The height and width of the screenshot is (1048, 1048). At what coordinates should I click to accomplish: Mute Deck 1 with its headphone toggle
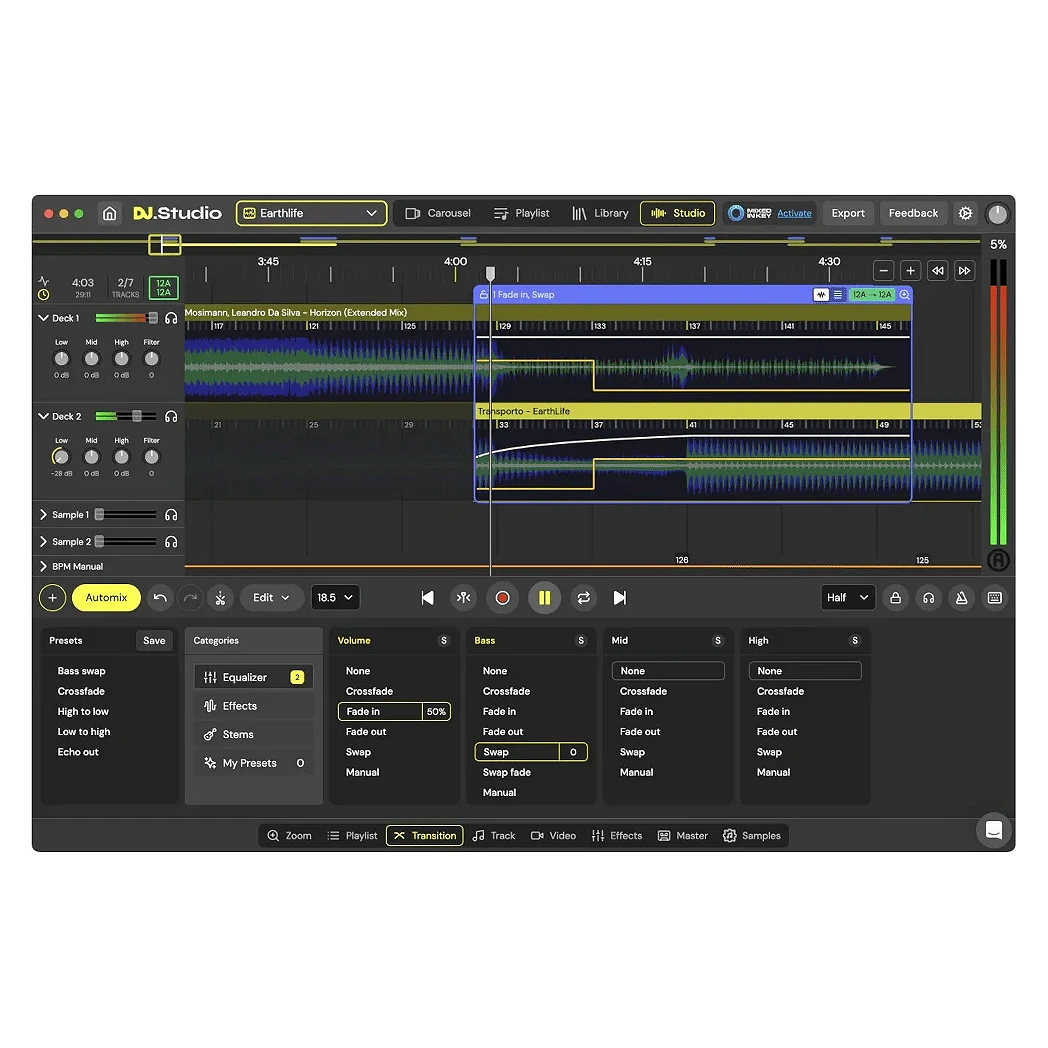[x=171, y=317]
